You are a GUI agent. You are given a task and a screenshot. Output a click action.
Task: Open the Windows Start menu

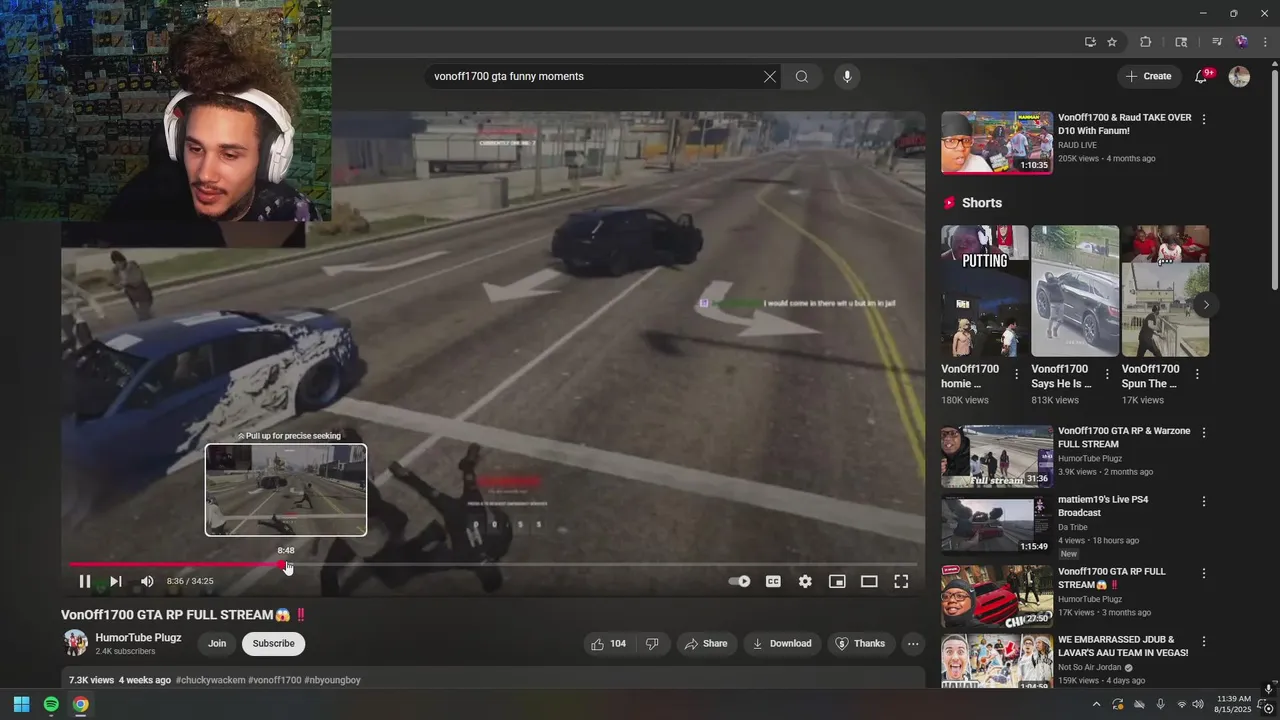click(21, 704)
